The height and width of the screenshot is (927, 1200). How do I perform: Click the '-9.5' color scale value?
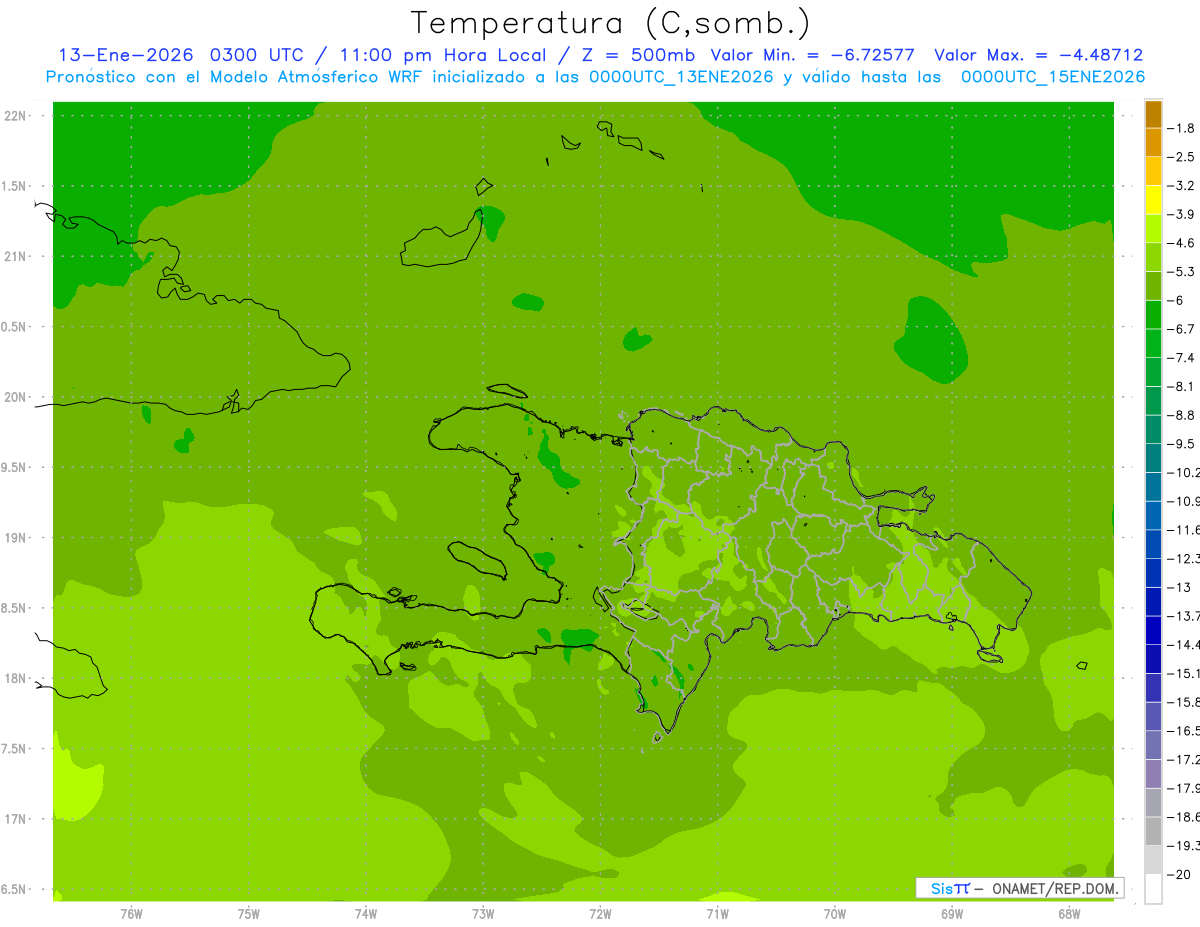coord(1182,444)
